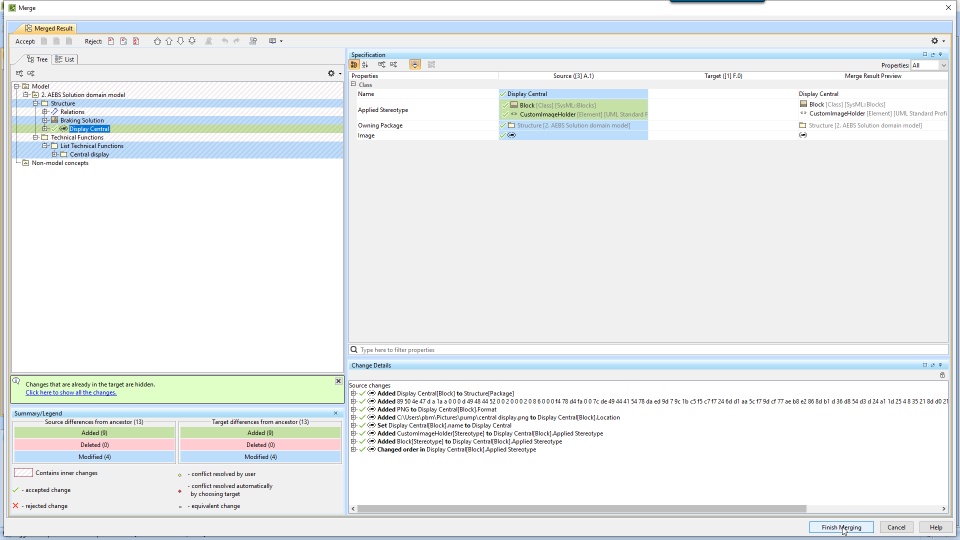Toggle accepted checkmark on Block stereotype source
This screenshot has height=540, width=960.
click(x=505, y=105)
